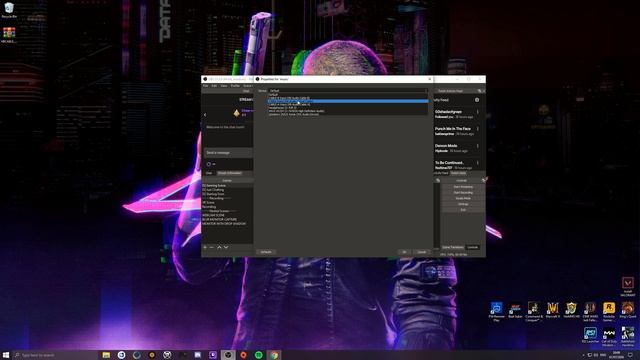The height and width of the screenshot is (360, 640).
Task: Select the Starting Soon scene
Action: pos(227,194)
